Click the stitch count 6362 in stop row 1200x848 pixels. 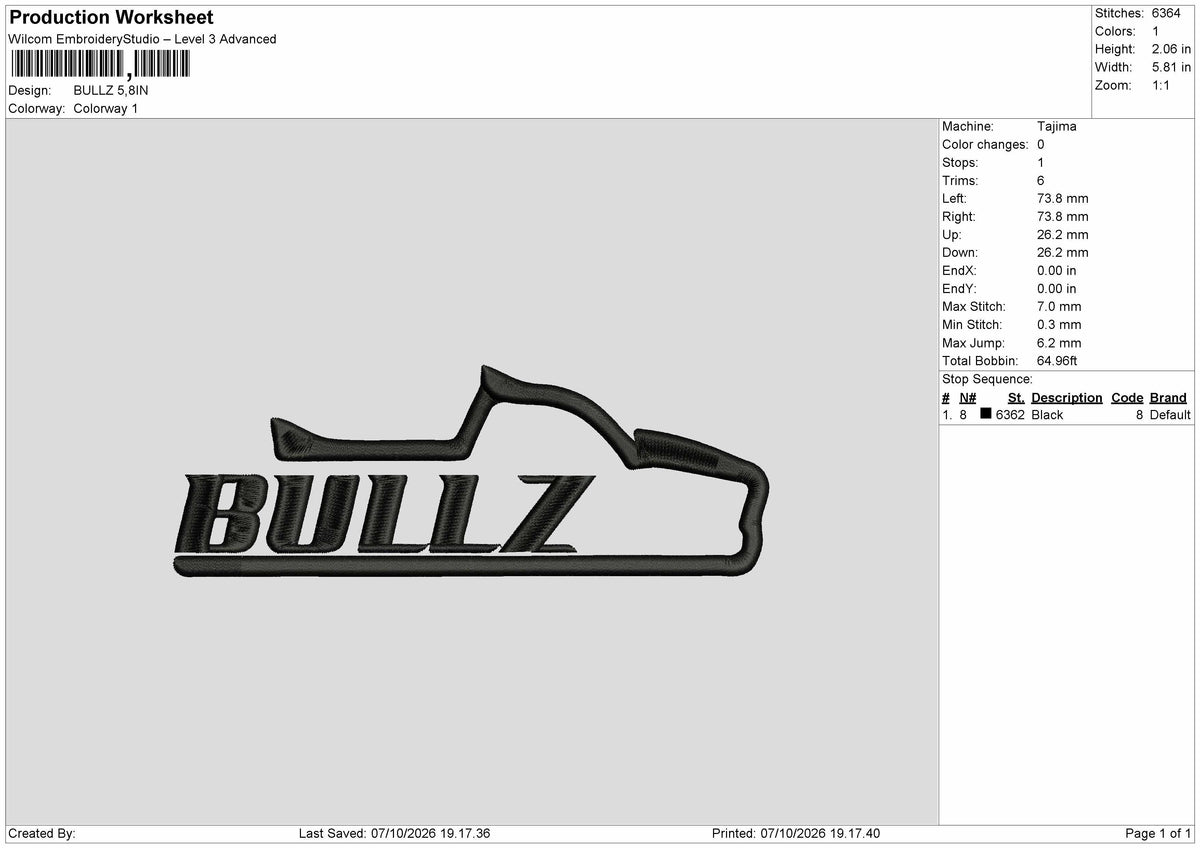pos(1010,415)
